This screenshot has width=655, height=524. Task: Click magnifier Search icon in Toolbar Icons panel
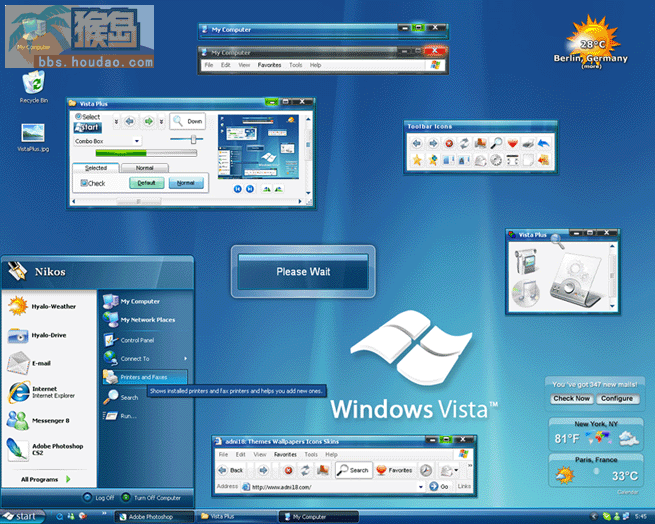pos(496,143)
